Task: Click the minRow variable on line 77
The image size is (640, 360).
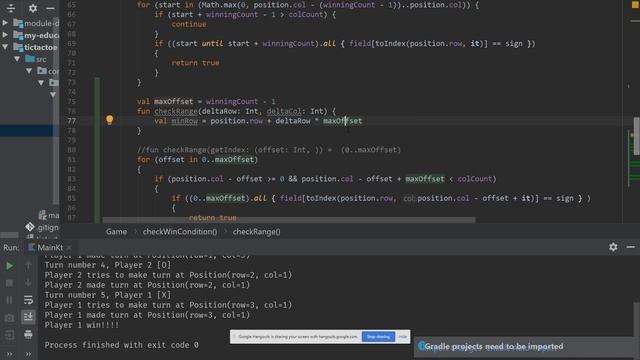Action: [184, 121]
